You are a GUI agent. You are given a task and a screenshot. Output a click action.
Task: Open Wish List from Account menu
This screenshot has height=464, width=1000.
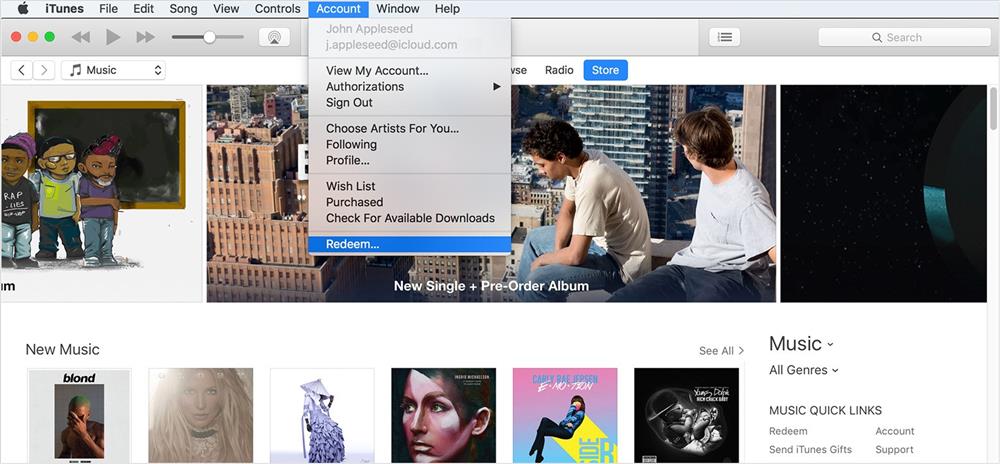[x=409, y=186]
